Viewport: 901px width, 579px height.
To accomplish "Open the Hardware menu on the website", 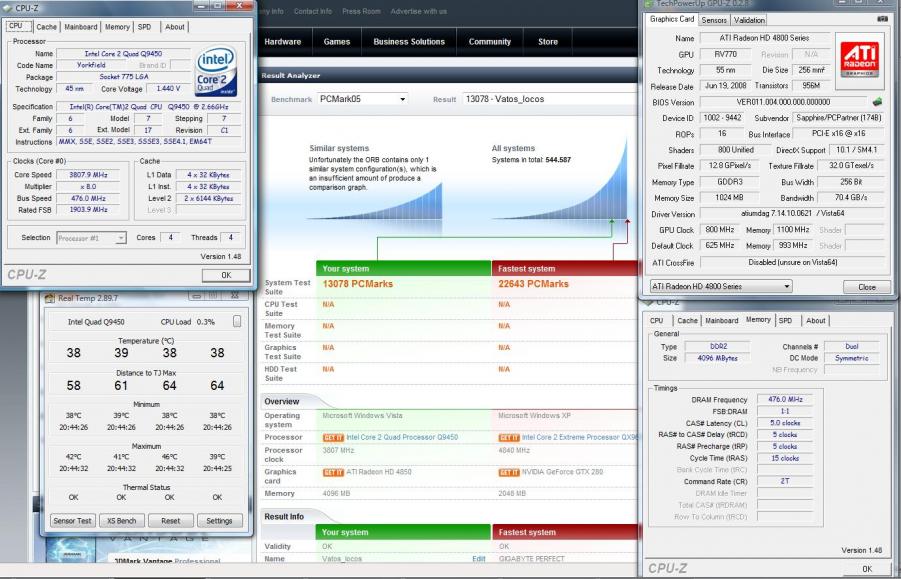I will coord(283,42).
